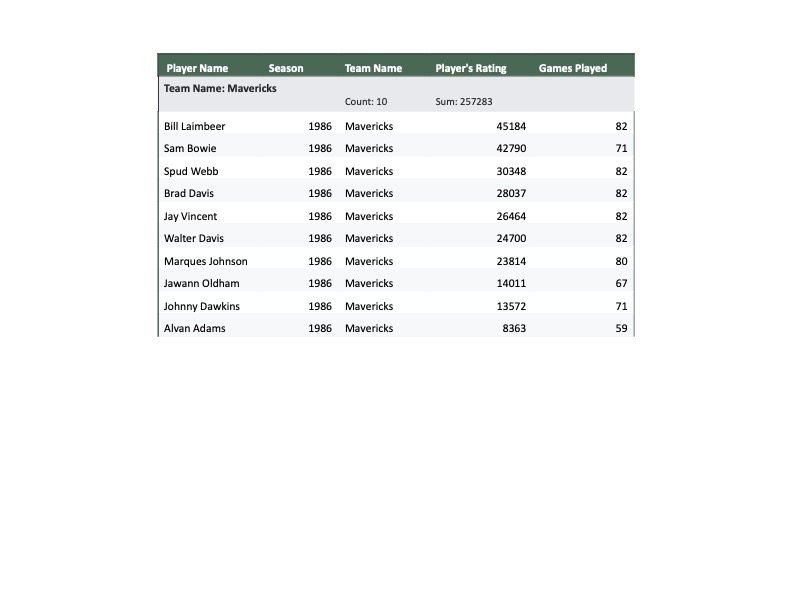
Task: Select the Team Name: Mavericks group header
Action: pyautogui.click(x=220, y=88)
